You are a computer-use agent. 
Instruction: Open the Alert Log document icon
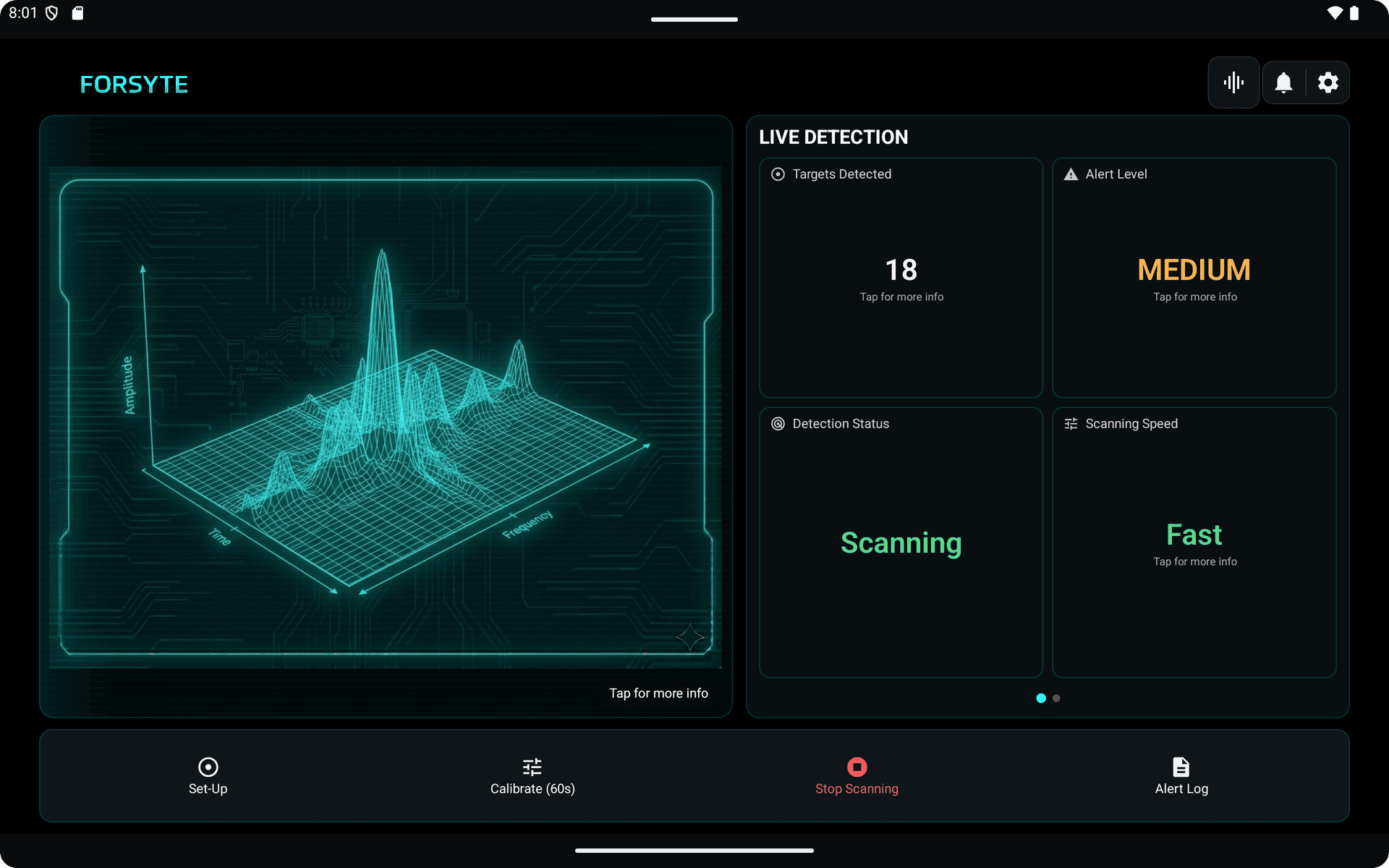1181,767
